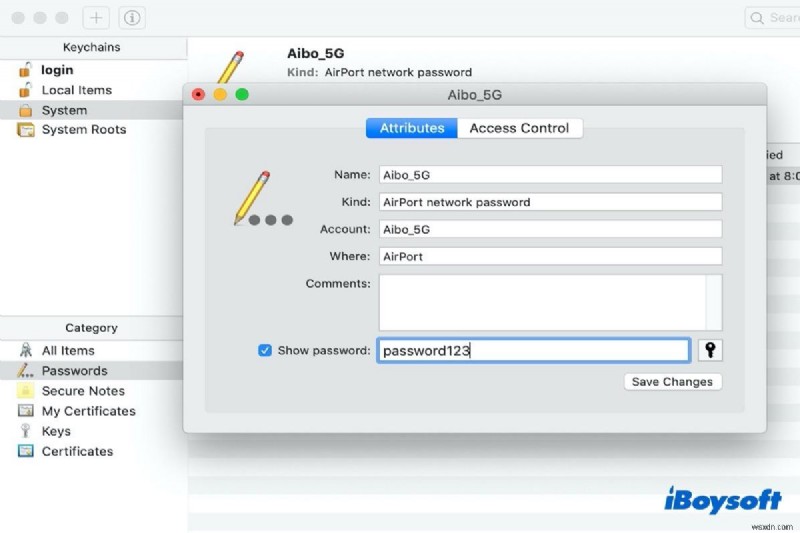
Task: Click the Kind AirPort network password label
Action: [x=380, y=72]
